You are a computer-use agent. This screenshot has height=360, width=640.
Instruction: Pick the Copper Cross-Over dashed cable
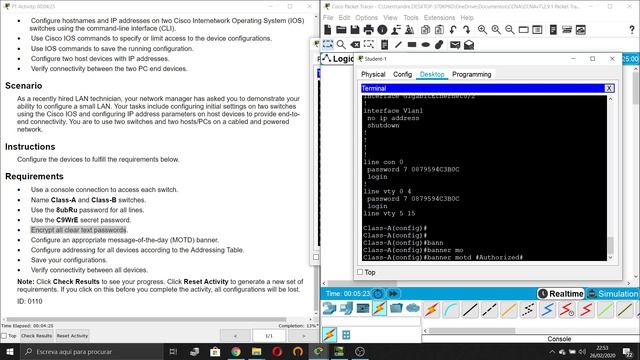click(x=489, y=310)
